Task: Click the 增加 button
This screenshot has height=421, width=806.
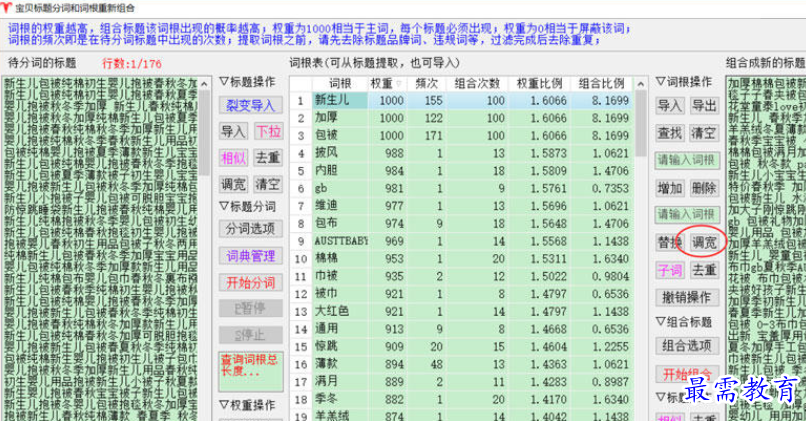Action: tap(670, 188)
